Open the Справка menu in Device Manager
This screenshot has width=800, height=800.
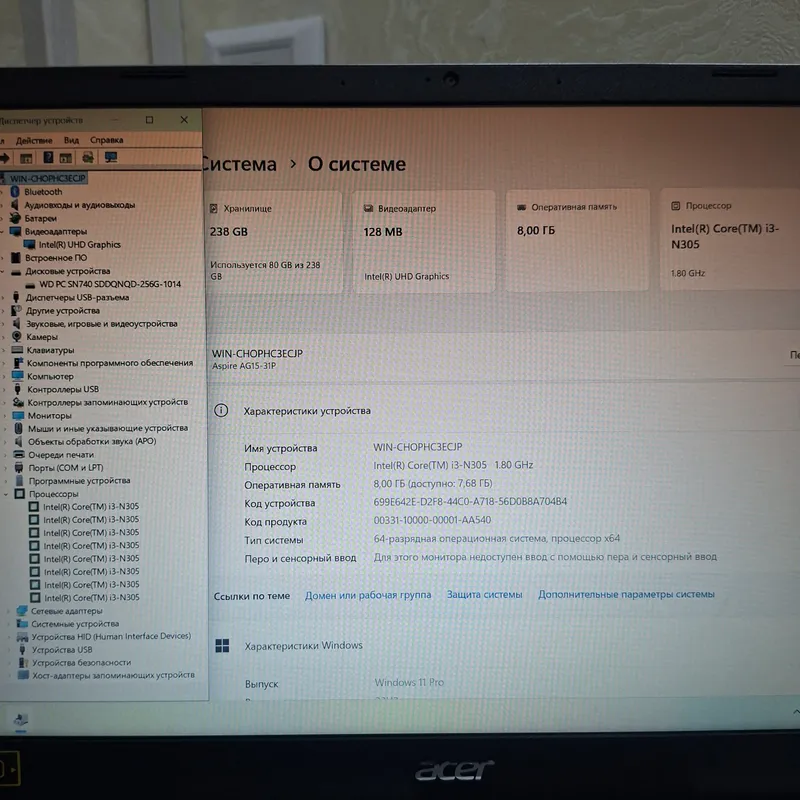pyautogui.click(x=107, y=140)
